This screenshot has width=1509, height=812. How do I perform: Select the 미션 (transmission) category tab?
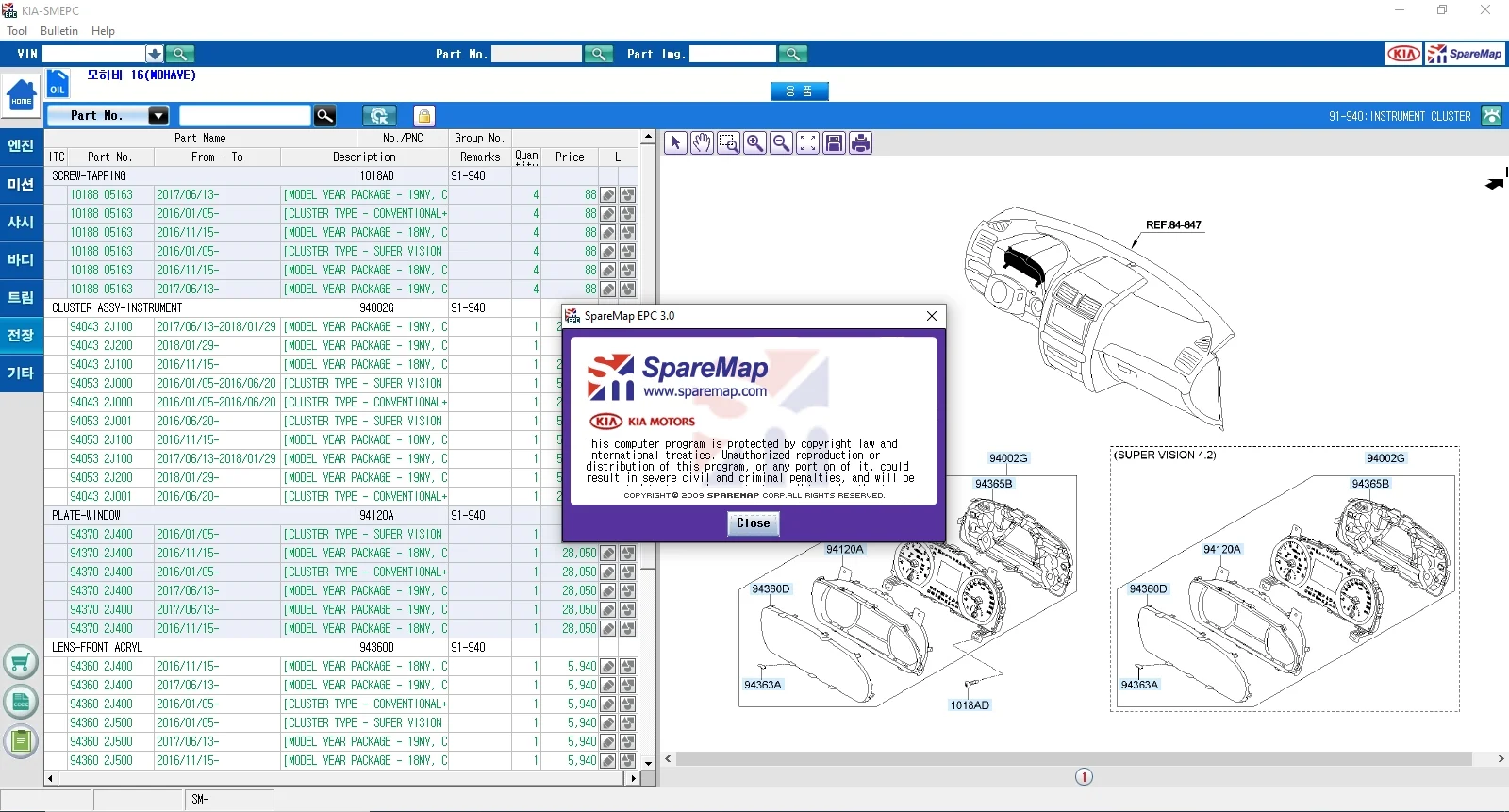point(21,184)
